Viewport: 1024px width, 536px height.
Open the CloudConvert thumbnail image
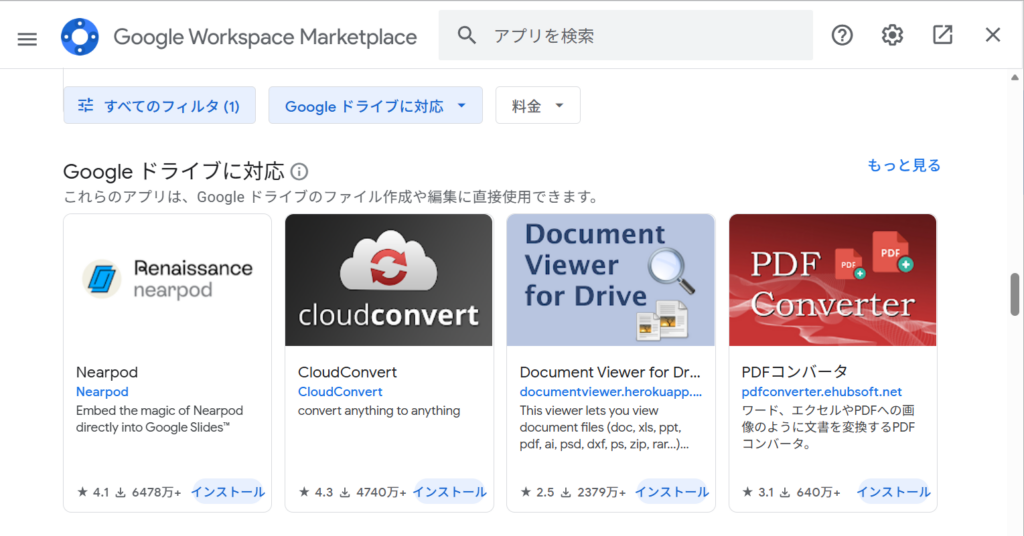click(389, 280)
